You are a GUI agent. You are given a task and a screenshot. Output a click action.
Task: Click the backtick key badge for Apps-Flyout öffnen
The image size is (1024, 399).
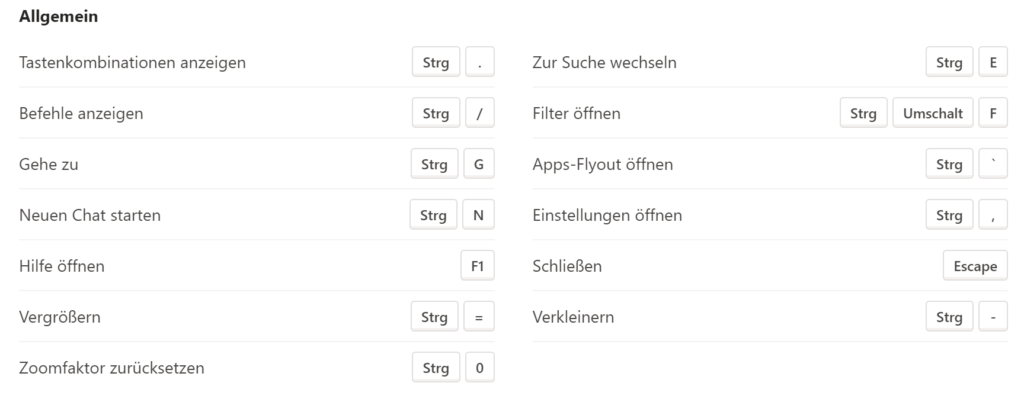pyautogui.click(x=993, y=164)
